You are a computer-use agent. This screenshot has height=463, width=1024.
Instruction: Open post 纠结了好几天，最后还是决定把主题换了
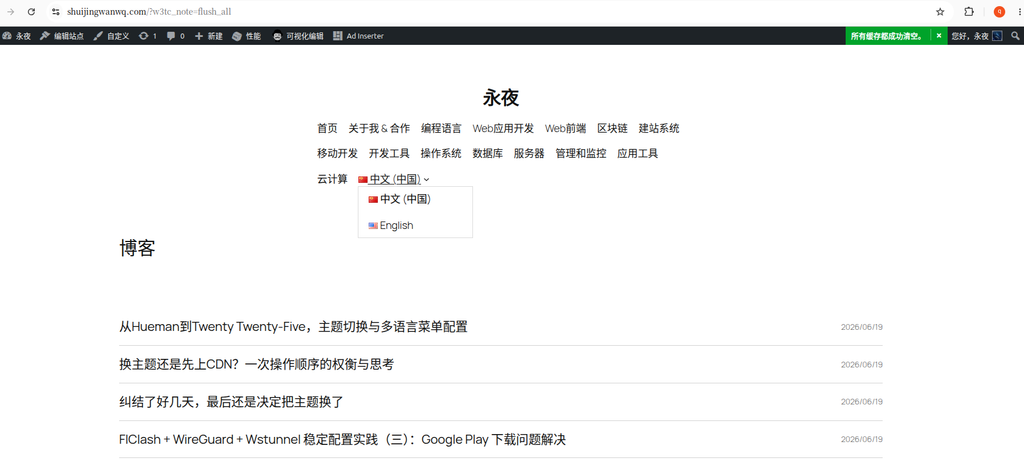(x=231, y=402)
